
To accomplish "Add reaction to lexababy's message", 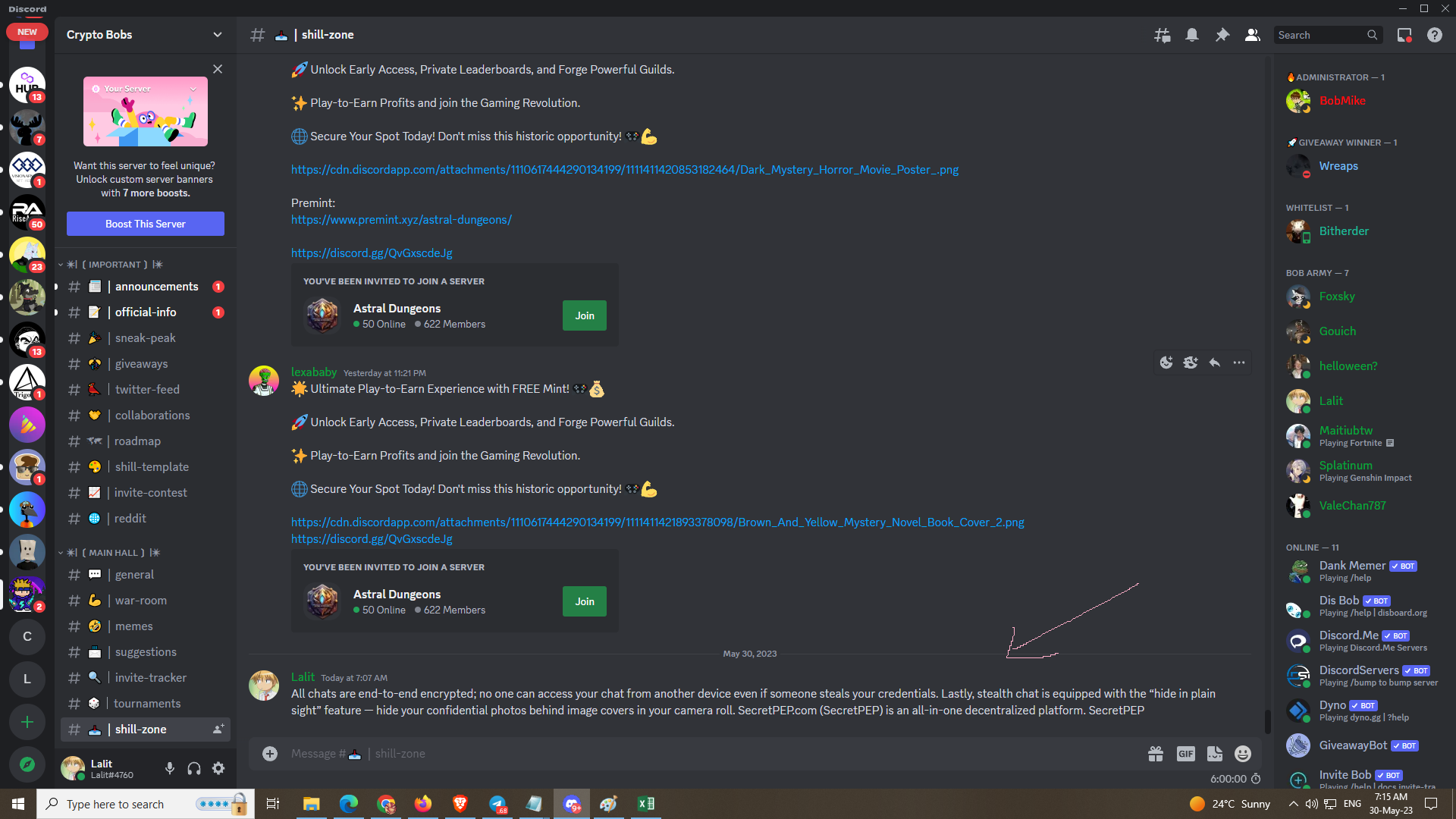I will point(1166,362).
